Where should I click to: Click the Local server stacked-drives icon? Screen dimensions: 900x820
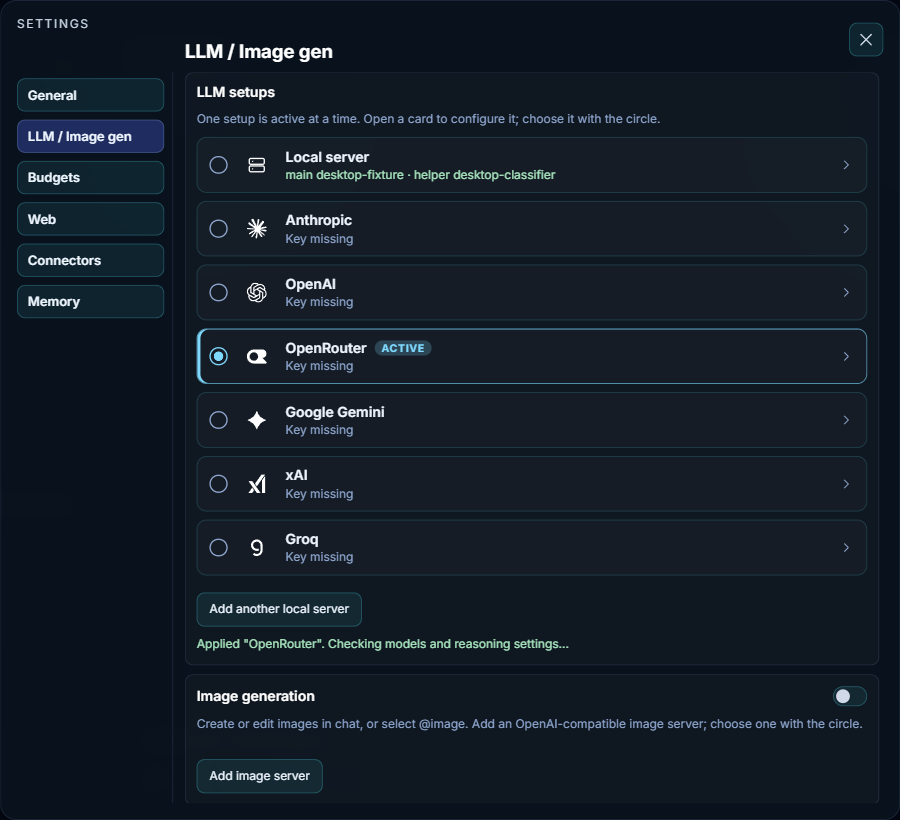click(x=257, y=165)
